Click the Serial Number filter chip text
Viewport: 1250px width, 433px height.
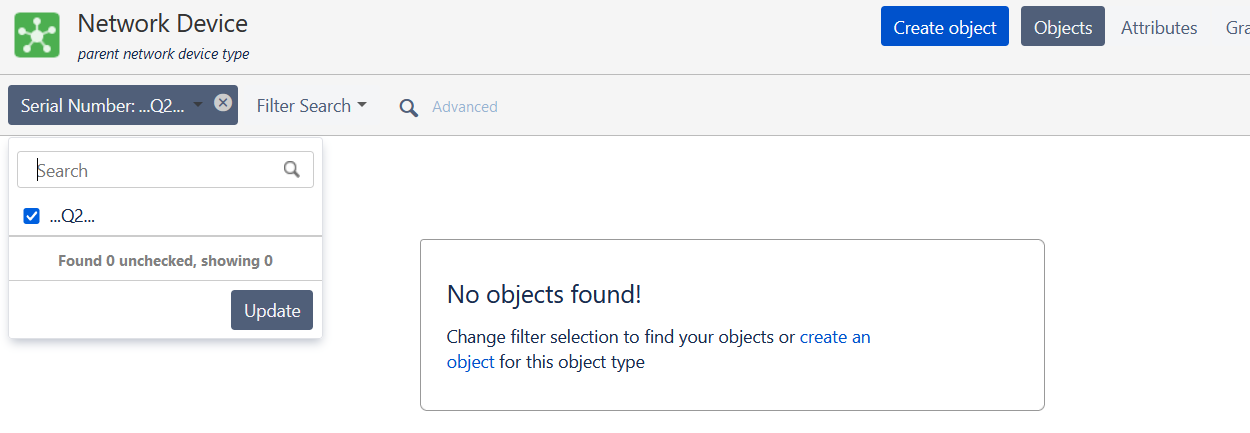(102, 106)
